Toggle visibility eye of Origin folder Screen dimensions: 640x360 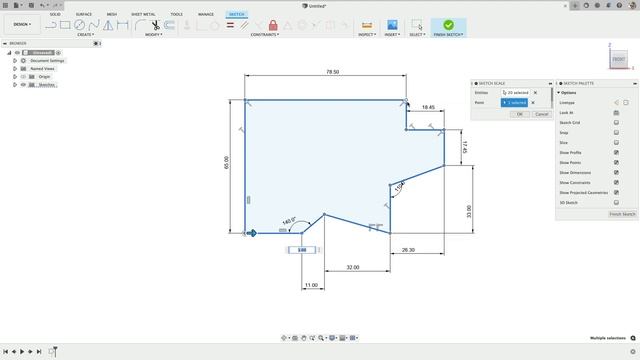click(23, 76)
